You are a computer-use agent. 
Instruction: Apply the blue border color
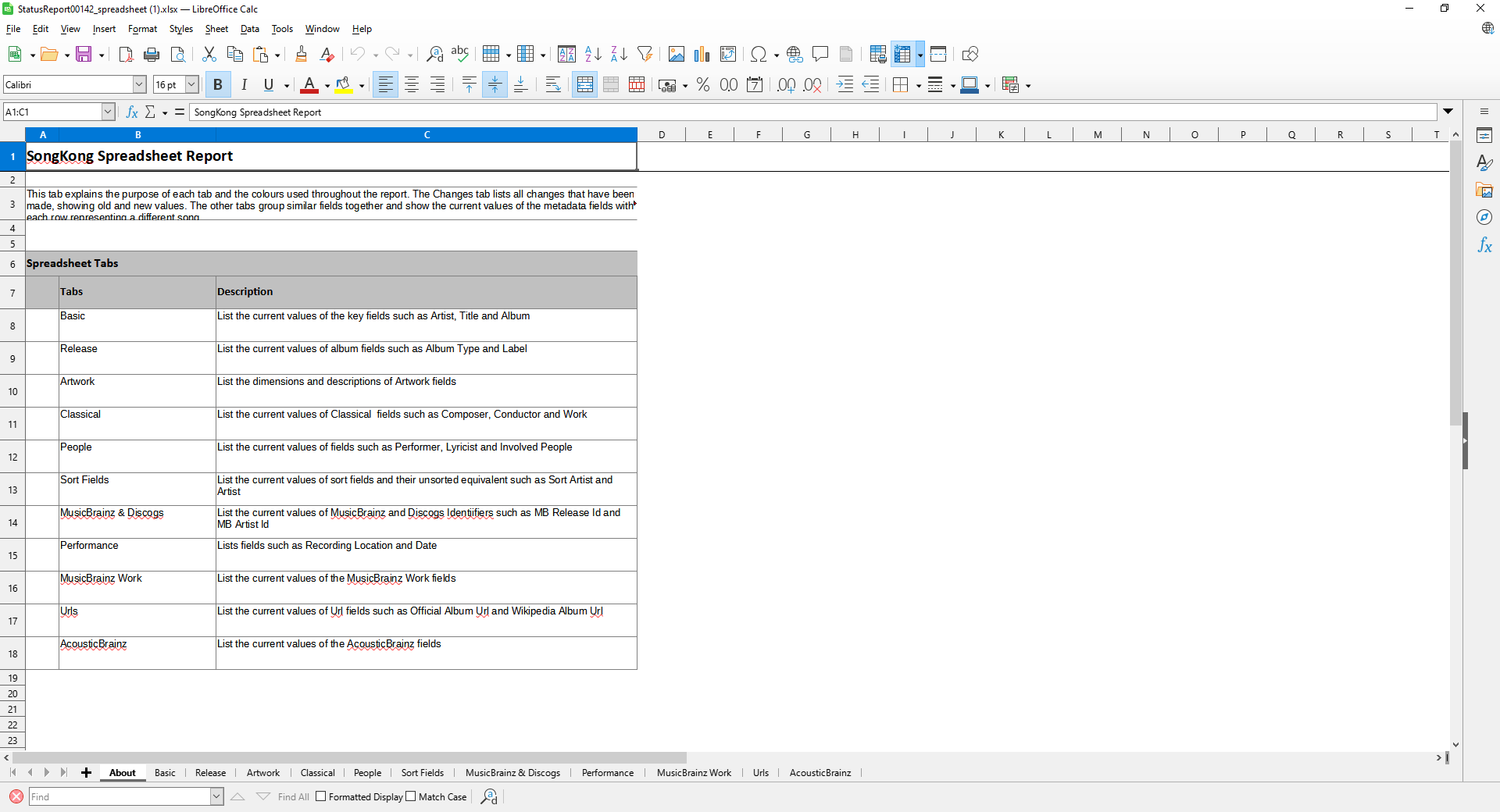[x=970, y=84]
